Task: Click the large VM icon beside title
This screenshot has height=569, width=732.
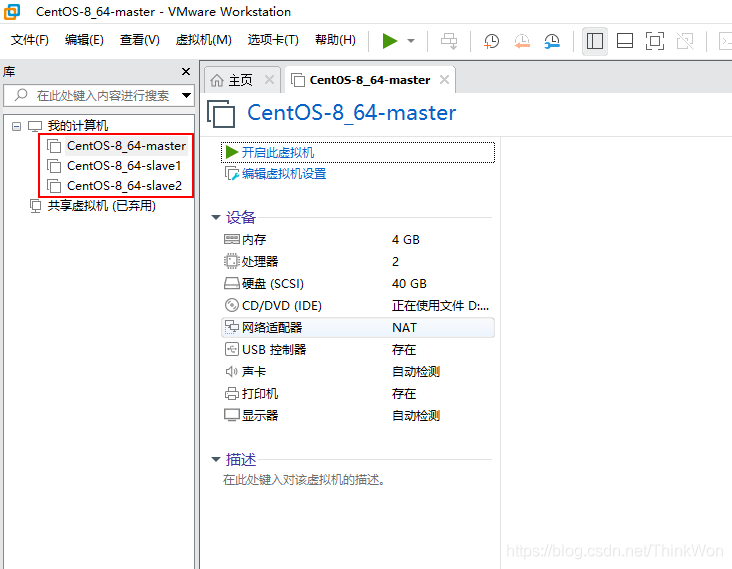Action: (x=221, y=113)
